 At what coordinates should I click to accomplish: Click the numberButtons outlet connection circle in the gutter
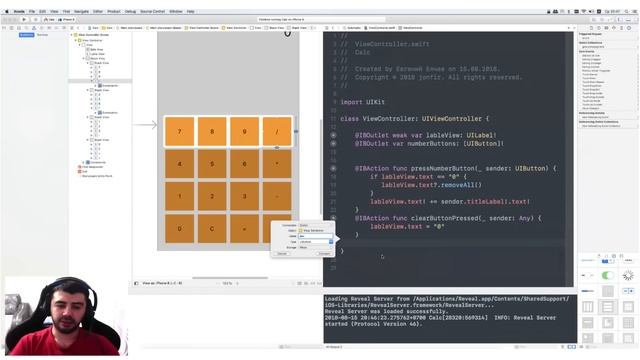333,144
